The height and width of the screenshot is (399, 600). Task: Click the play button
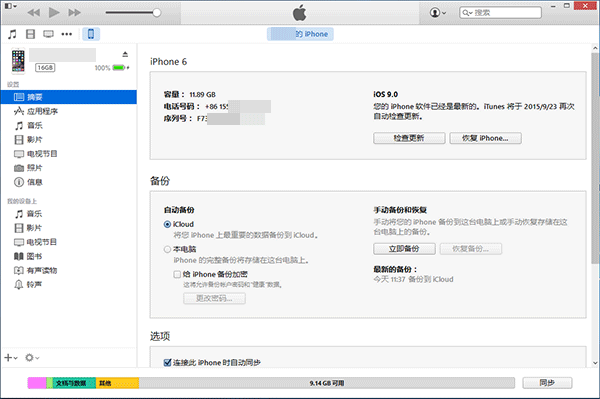[54, 13]
